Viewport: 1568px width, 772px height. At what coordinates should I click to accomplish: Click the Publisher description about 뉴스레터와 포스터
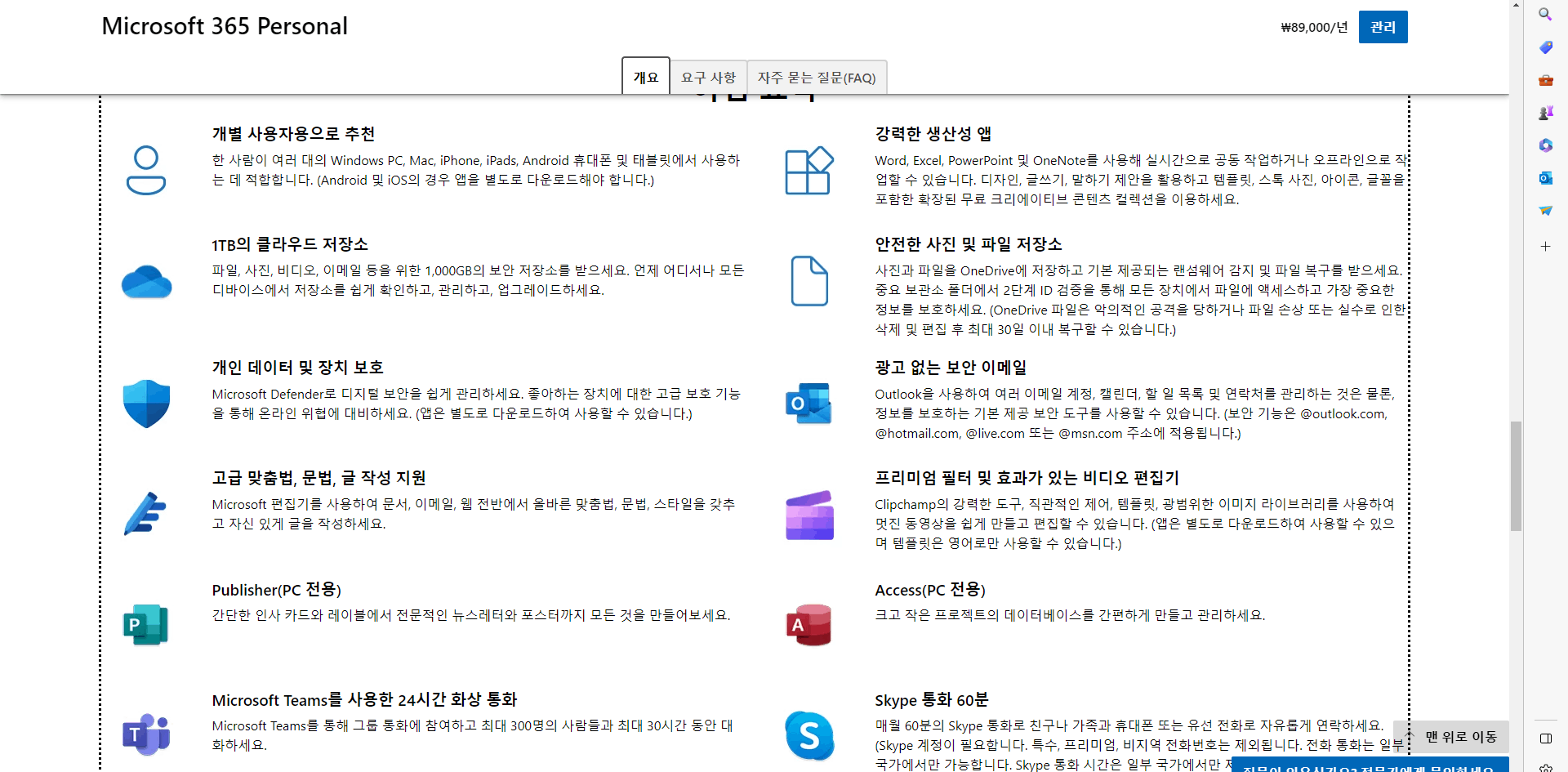[x=471, y=615]
